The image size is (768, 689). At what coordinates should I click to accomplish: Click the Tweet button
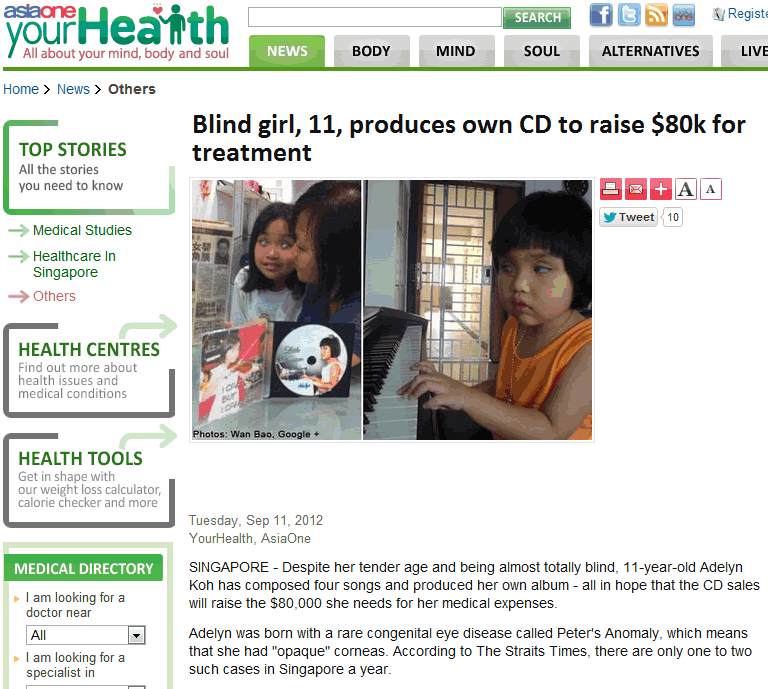[628, 217]
